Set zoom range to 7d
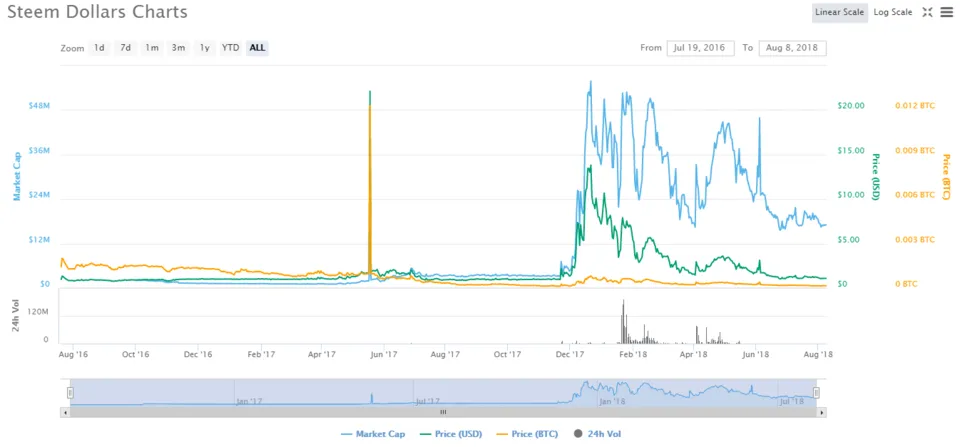 pos(126,48)
